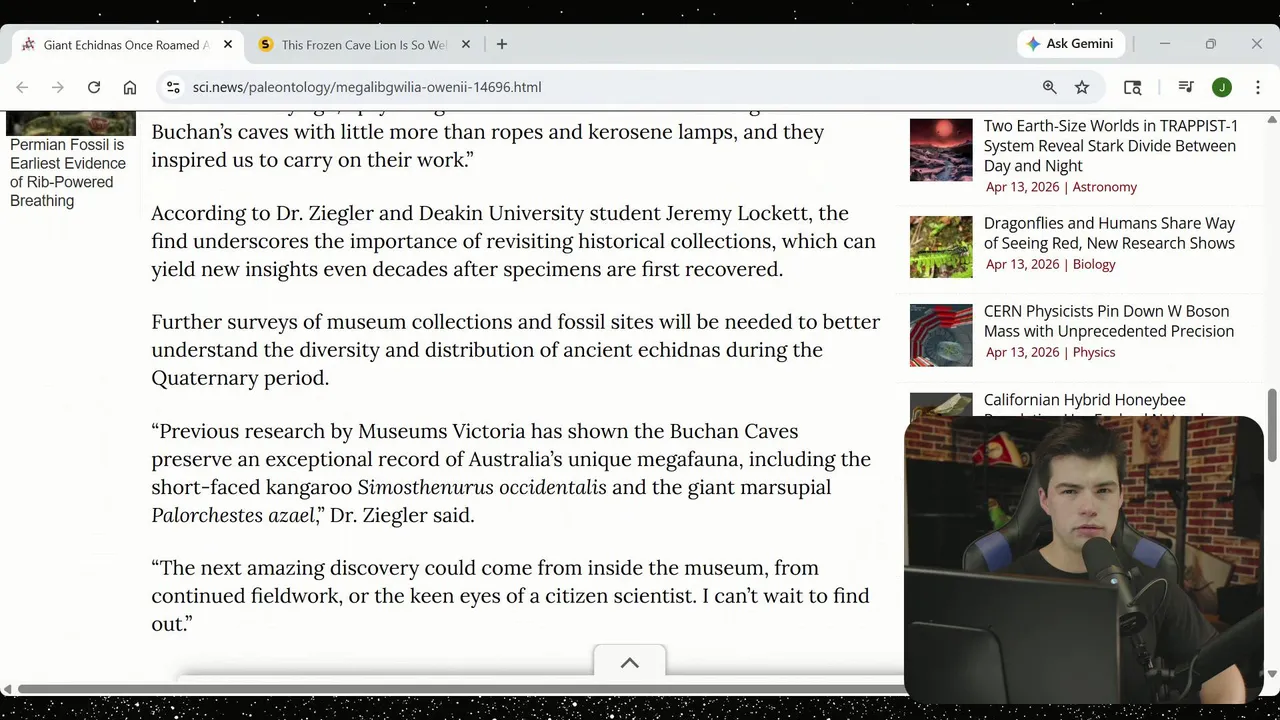Open the Californian Hybrid Honeybee article
This screenshot has height=720, width=1280.
pyautogui.click(x=1084, y=400)
